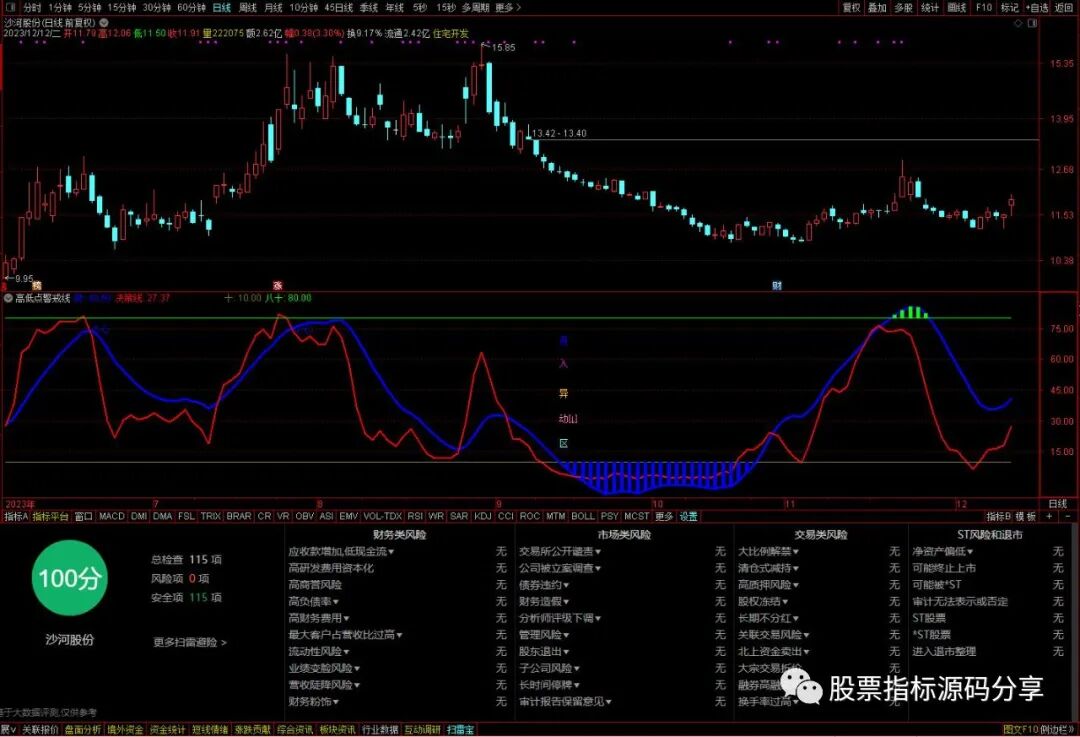Viewport: 1080px width, 737px height.
Task: Open the 盘面分析 bottom tab
Action: (x=83, y=729)
